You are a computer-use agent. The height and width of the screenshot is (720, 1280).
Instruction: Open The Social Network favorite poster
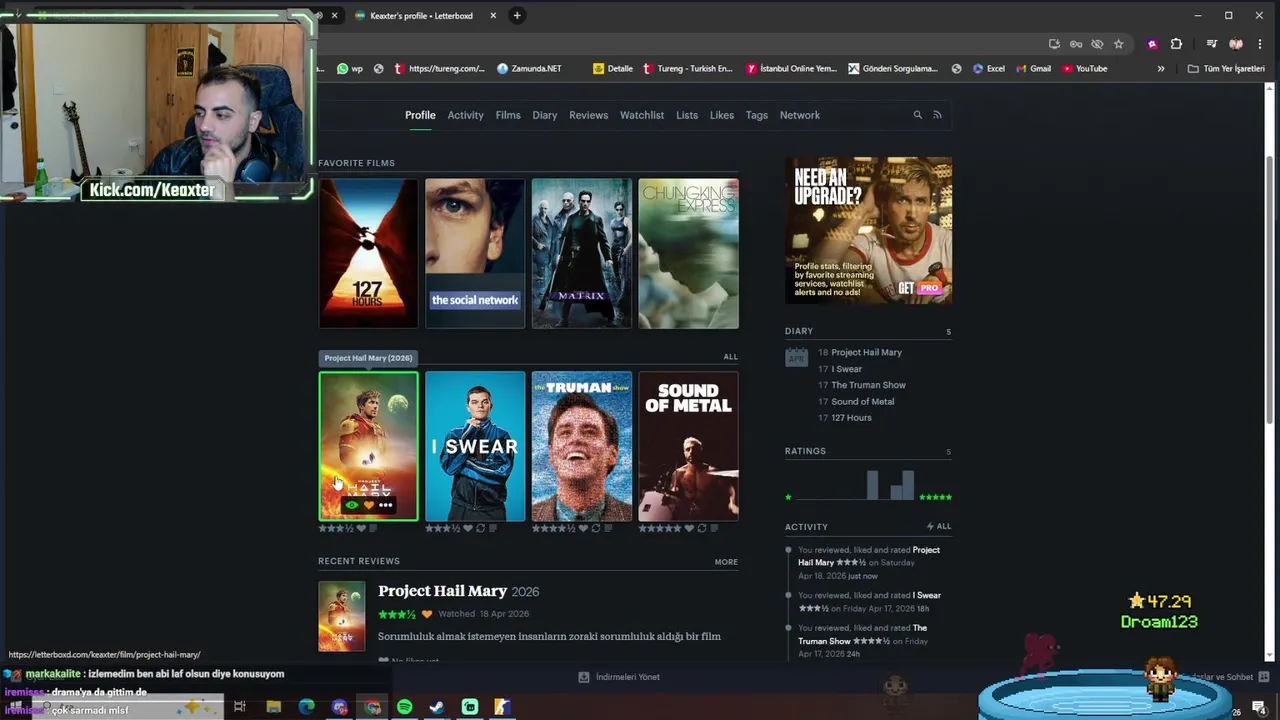[x=475, y=254]
